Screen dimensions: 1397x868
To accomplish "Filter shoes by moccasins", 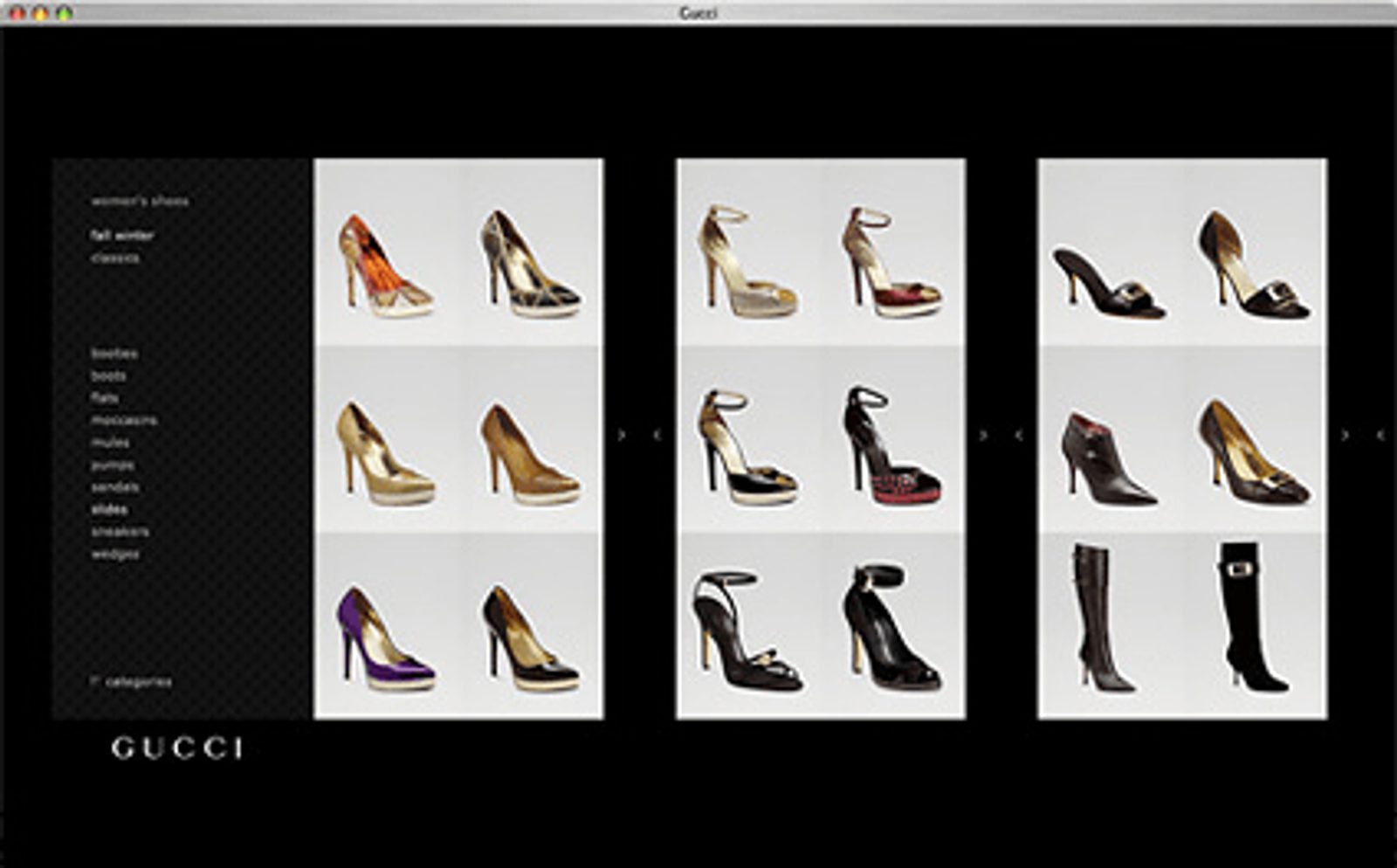I will (125, 420).
